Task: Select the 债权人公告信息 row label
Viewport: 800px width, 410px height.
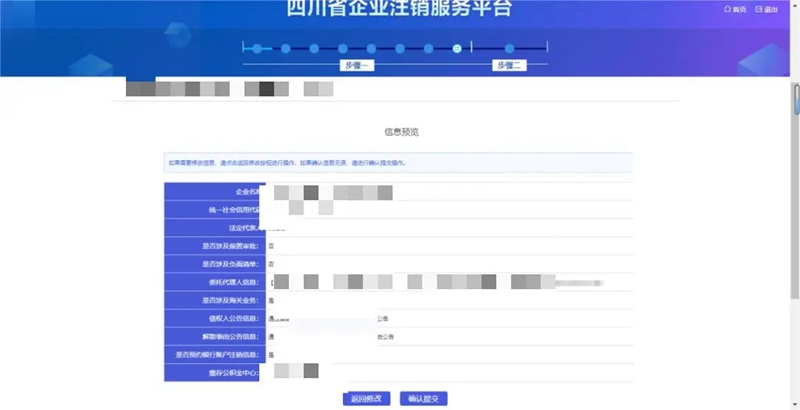Action: pos(215,319)
